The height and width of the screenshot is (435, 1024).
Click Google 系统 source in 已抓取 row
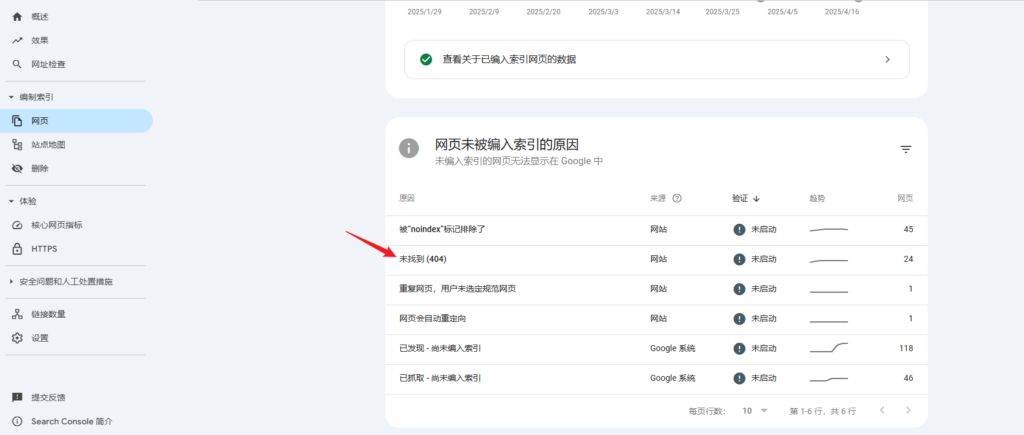click(x=673, y=379)
